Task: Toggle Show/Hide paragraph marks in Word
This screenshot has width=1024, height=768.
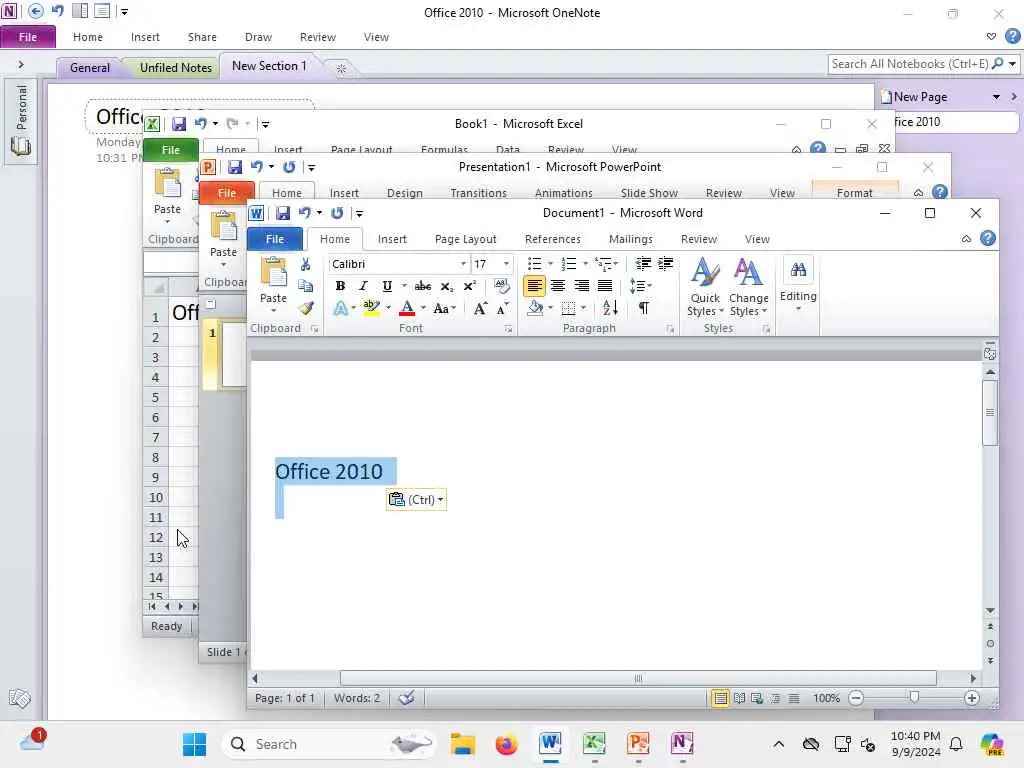Action: pyautogui.click(x=644, y=308)
